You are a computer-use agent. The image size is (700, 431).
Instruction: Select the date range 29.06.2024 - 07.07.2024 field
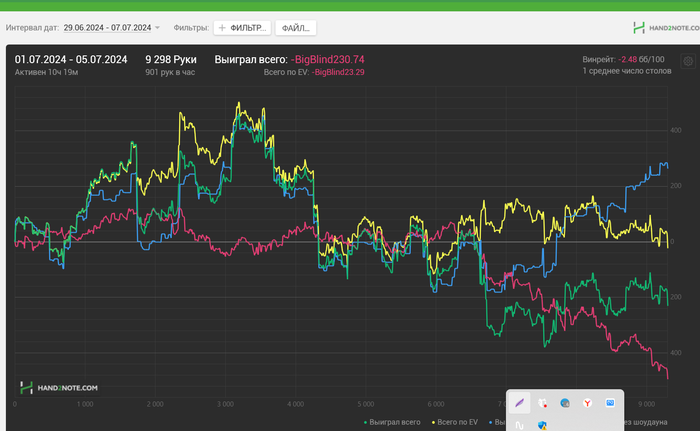107,28
